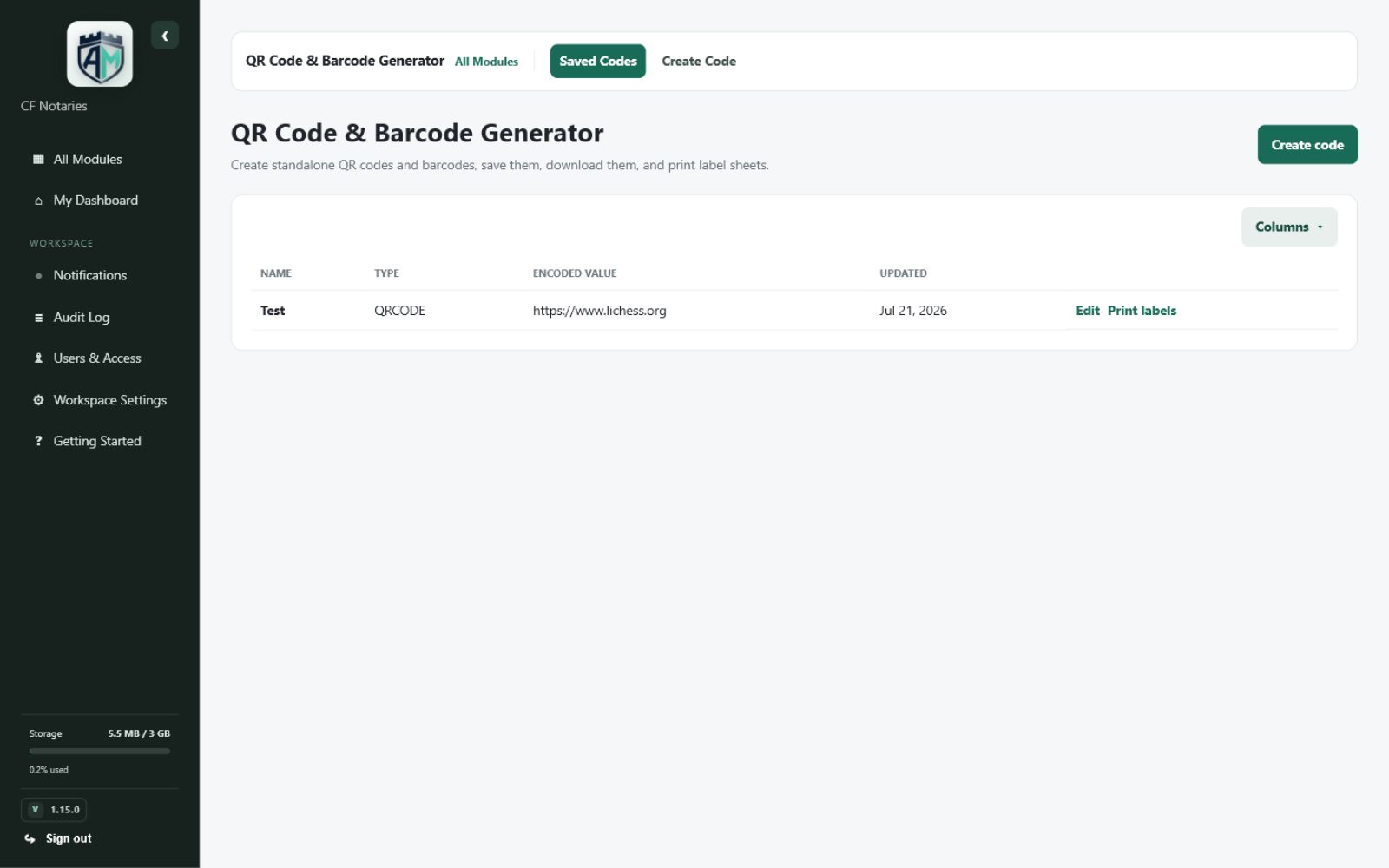Switch to the Saved Codes tab

click(x=598, y=61)
